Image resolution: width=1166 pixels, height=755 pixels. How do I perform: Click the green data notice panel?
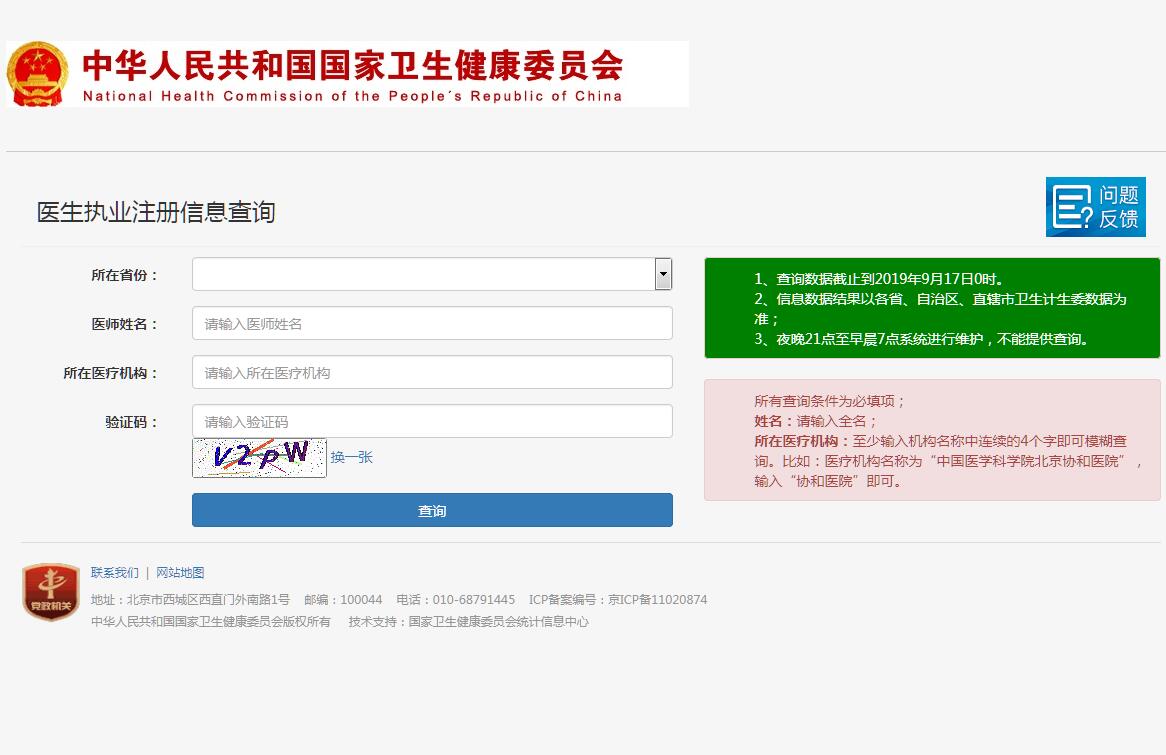[x=932, y=308]
